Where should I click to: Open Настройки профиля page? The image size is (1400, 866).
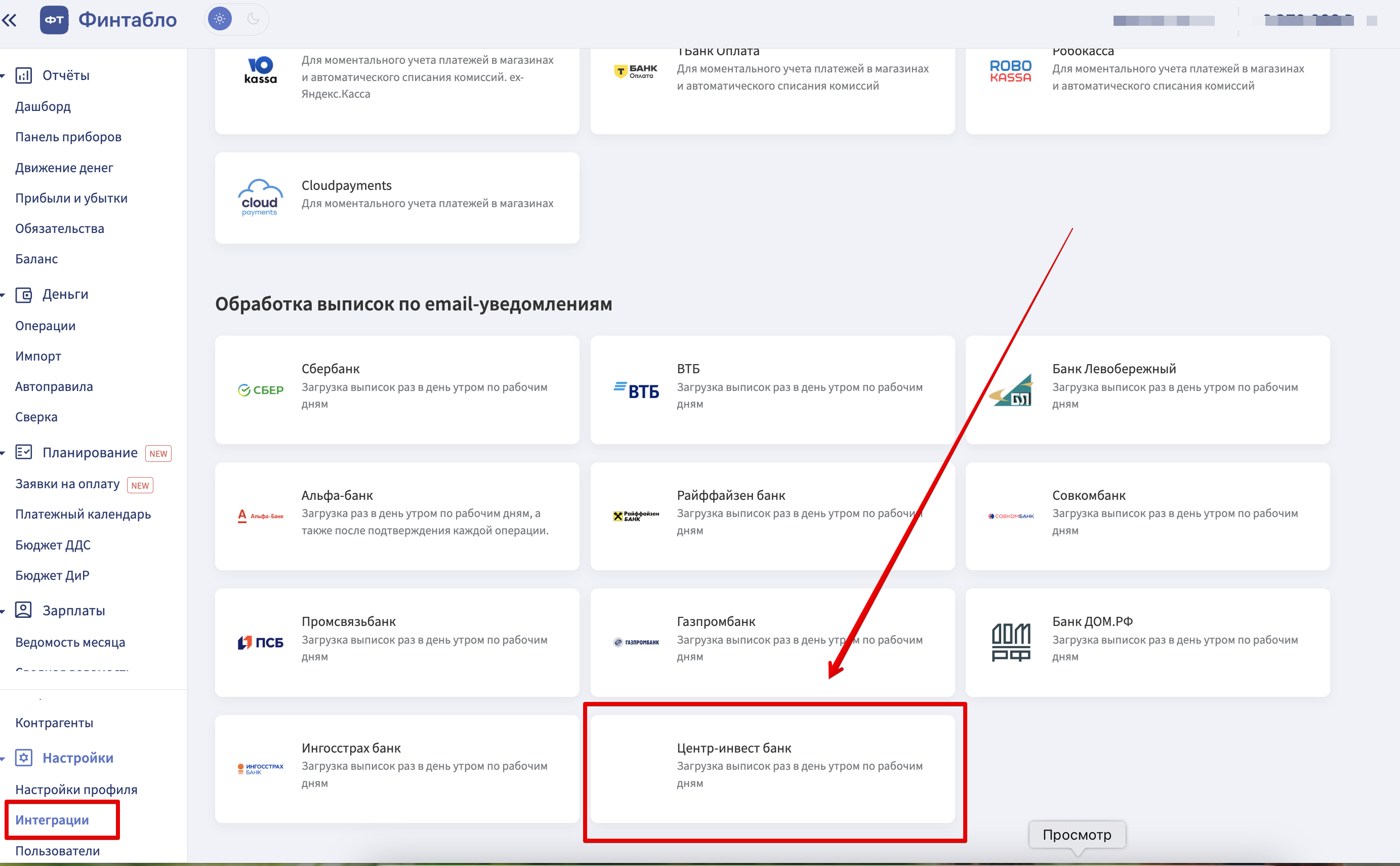(x=76, y=790)
